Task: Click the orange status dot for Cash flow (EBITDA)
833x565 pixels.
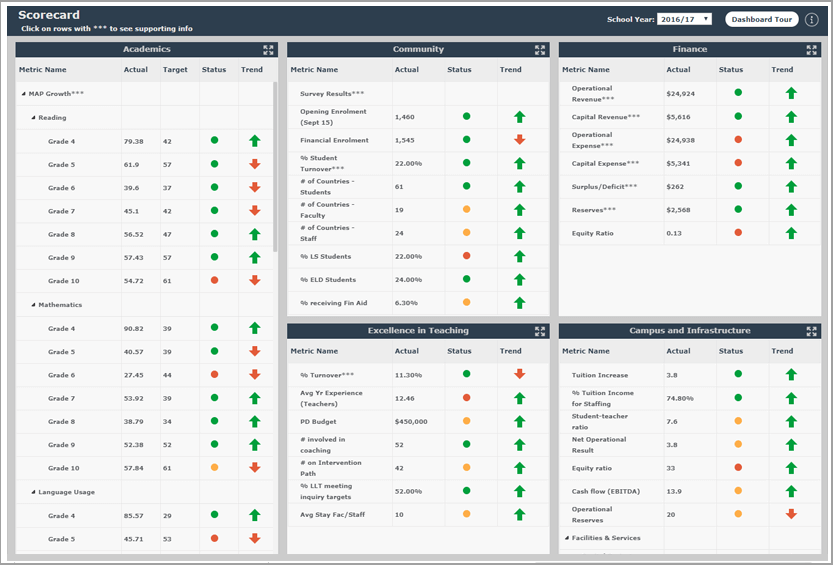Action: [738, 491]
